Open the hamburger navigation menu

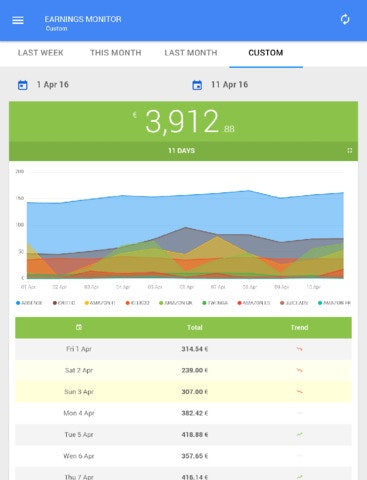18,20
